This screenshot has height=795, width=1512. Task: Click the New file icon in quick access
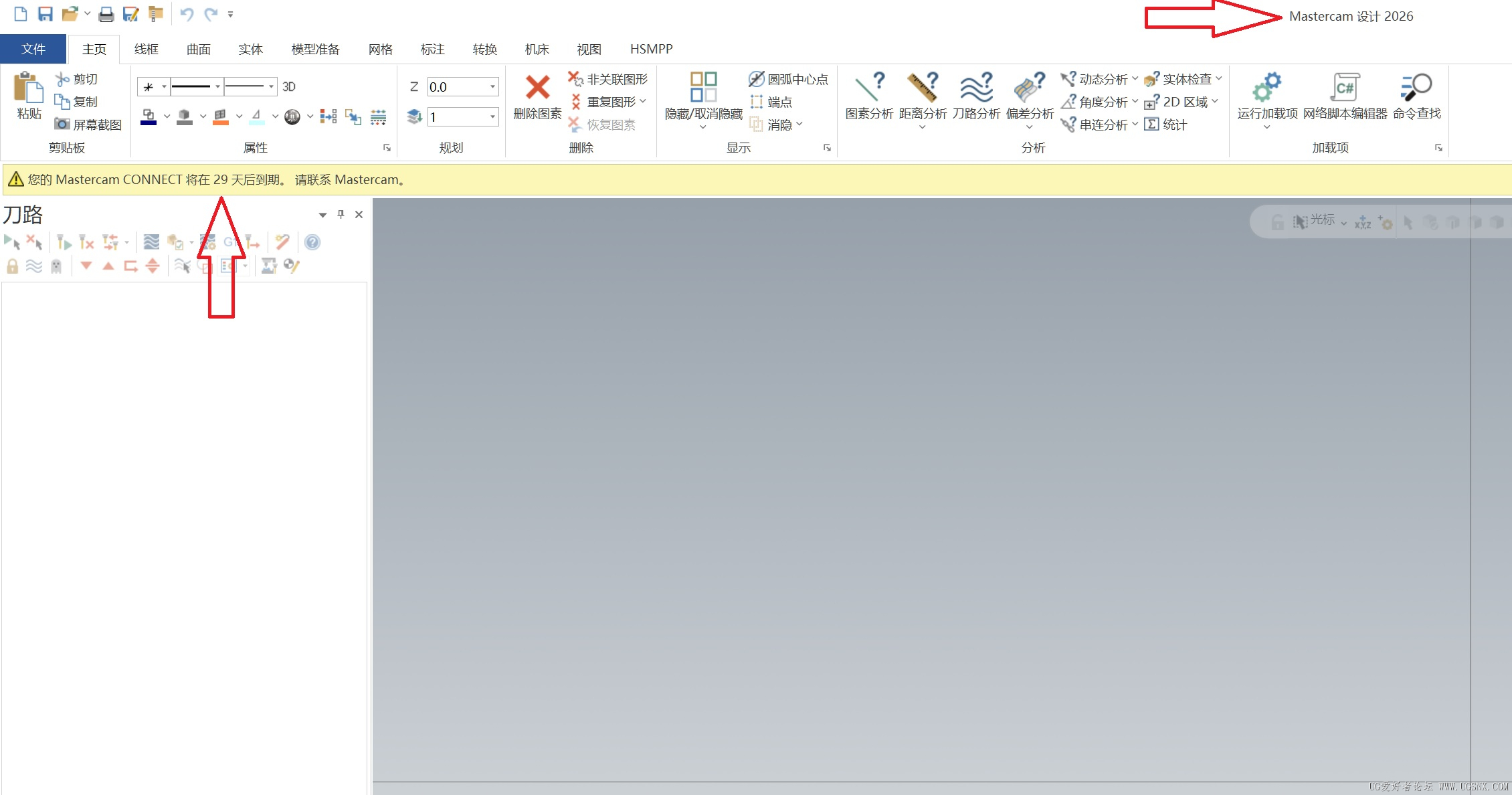[x=21, y=14]
